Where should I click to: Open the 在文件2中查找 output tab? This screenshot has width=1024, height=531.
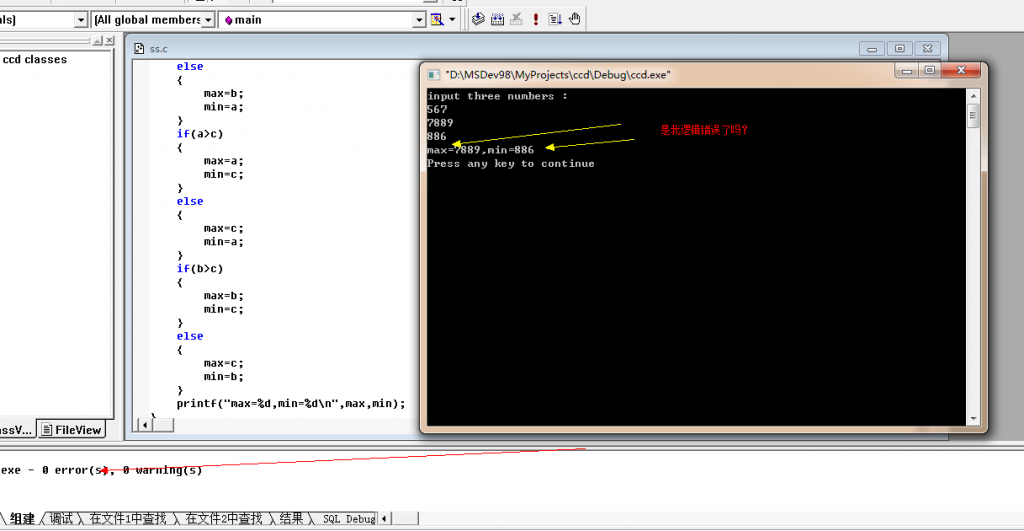224,519
